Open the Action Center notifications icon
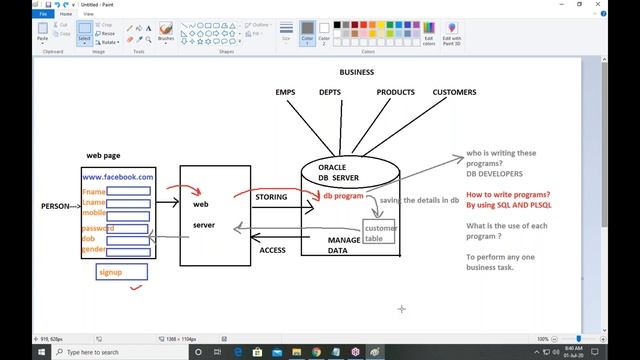The image size is (640, 360). (x=595, y=352)
